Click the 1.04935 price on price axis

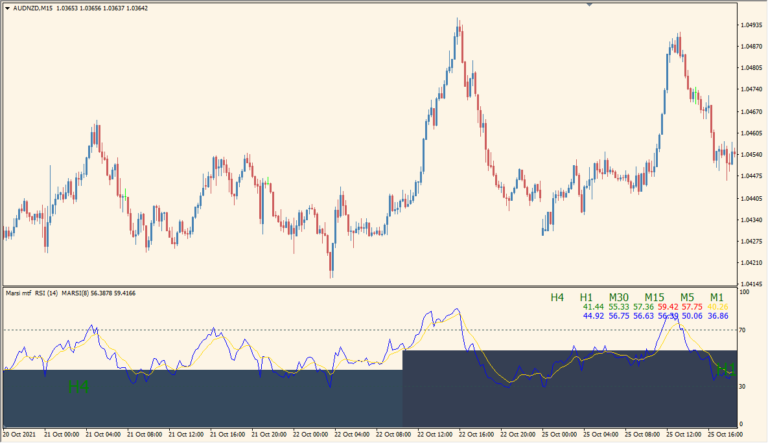(752, 25)
